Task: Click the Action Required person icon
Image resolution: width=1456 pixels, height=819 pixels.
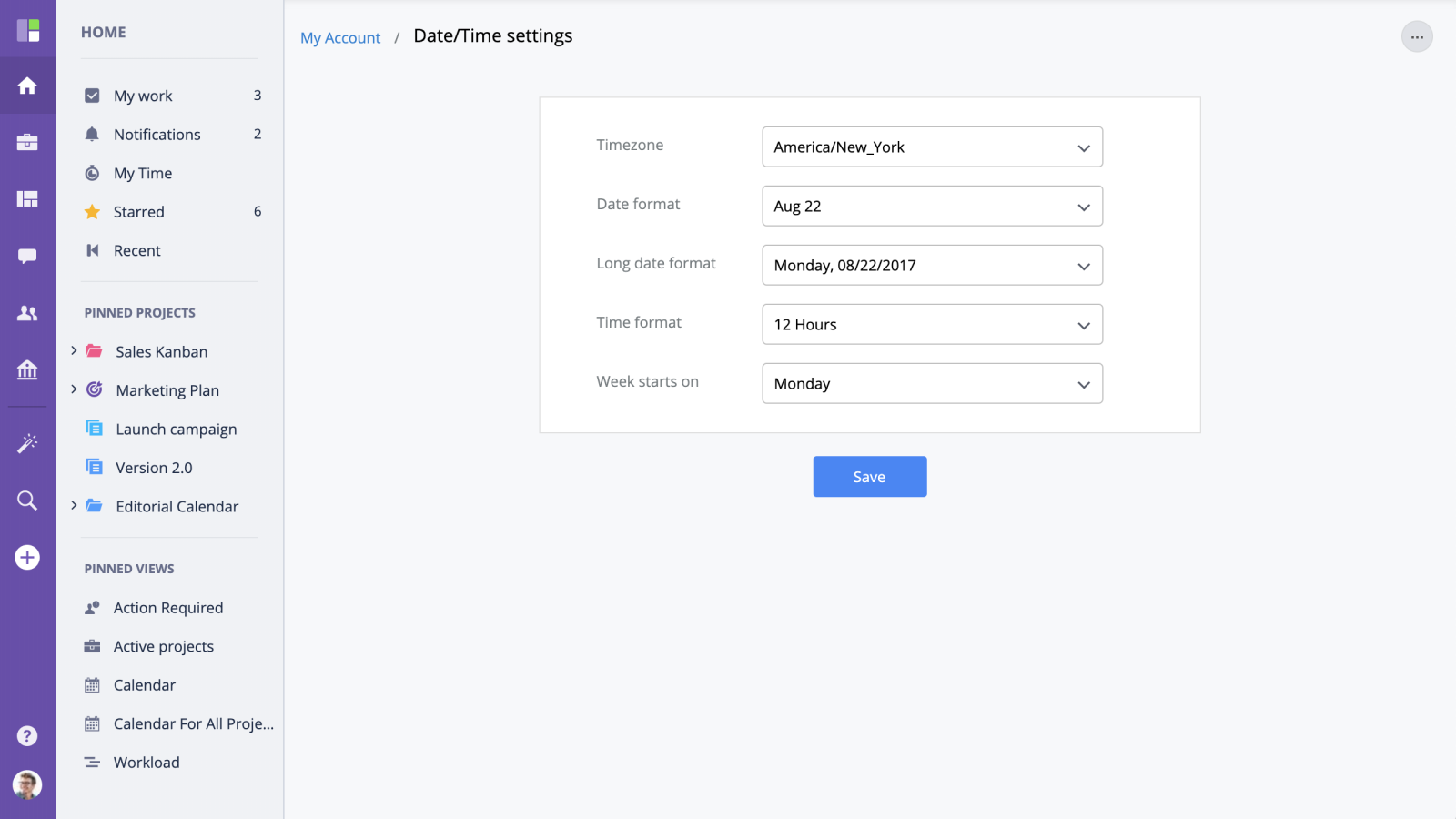Action: (x=92, y=608)
